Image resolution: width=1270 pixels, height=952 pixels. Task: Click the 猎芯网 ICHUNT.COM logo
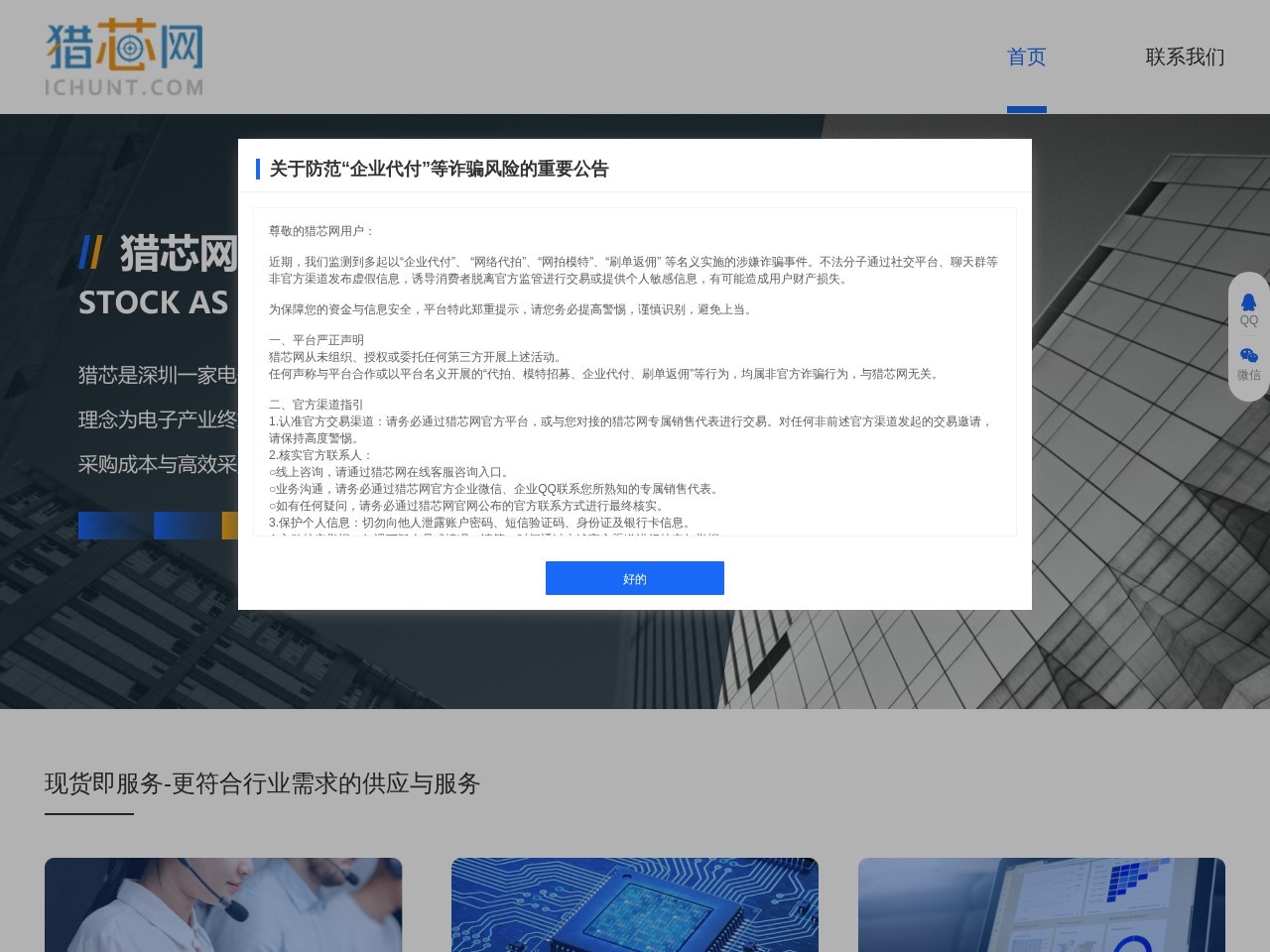[124, 59]
